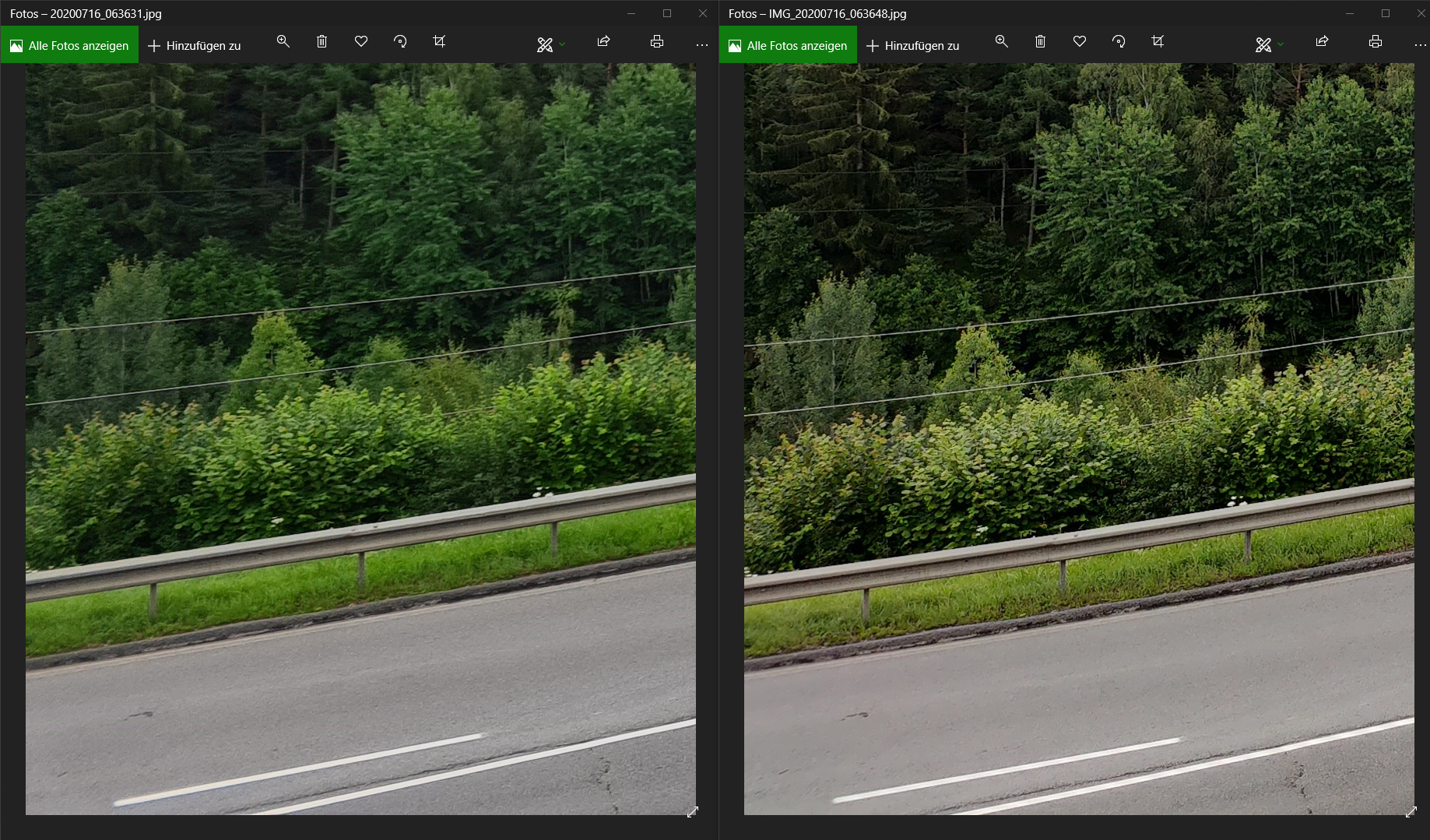Open edit and create tools in right window
This screenshot has height=840, width=1430.
1263,45
